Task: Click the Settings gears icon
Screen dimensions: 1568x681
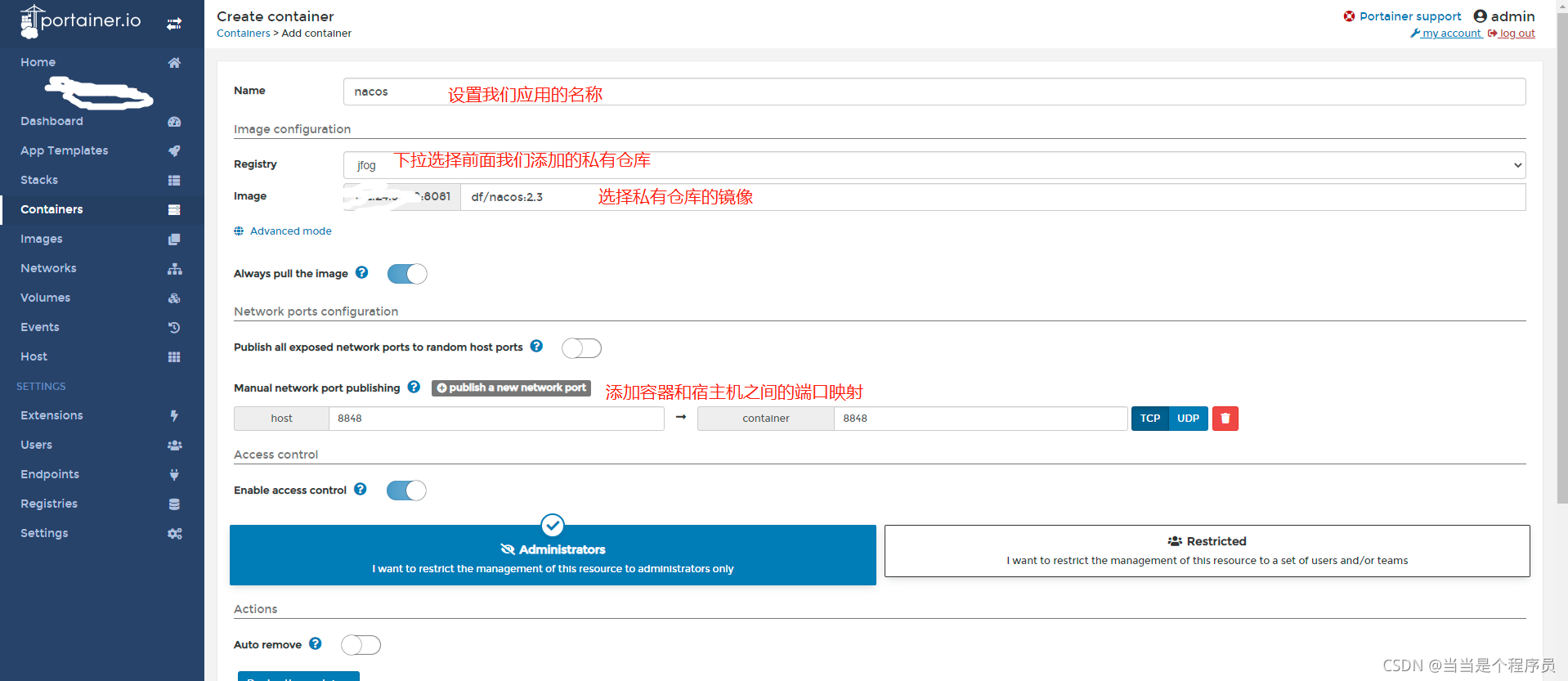Action: pyautogui.click(x=174, y=534)
